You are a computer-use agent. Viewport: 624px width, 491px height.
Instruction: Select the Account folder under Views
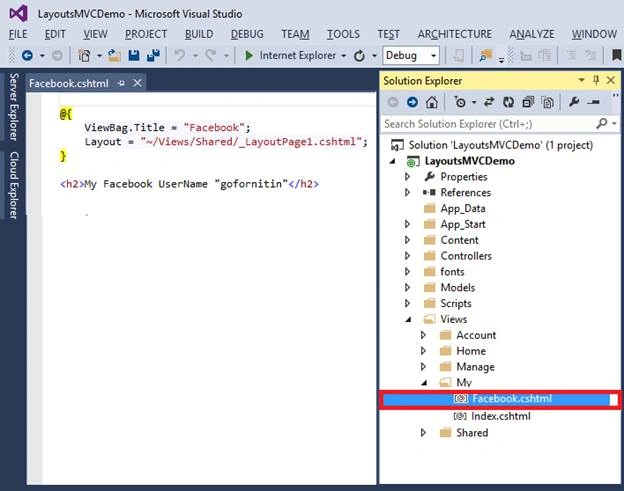(x=476, y=335)
